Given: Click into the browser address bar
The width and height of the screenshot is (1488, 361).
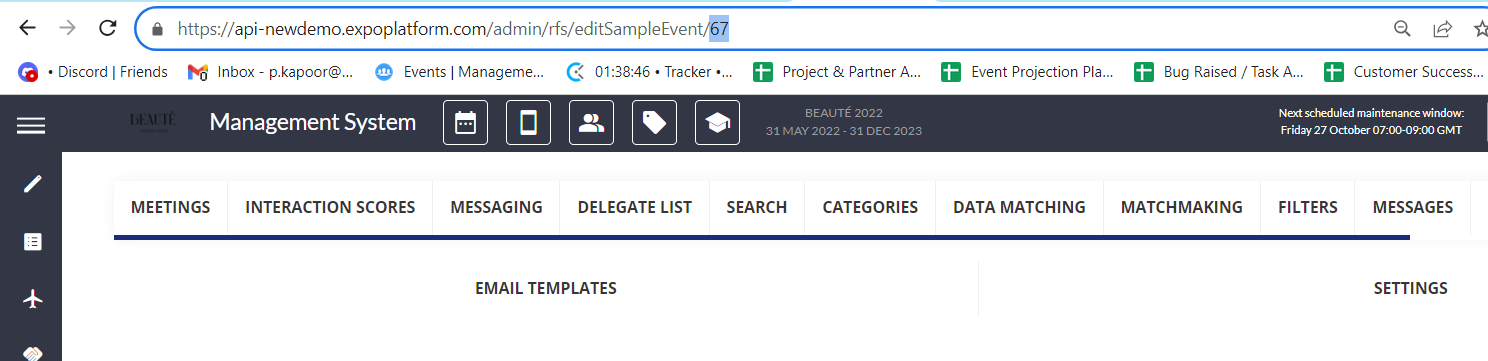Looking at the screenshot, I should click(762, 29).
